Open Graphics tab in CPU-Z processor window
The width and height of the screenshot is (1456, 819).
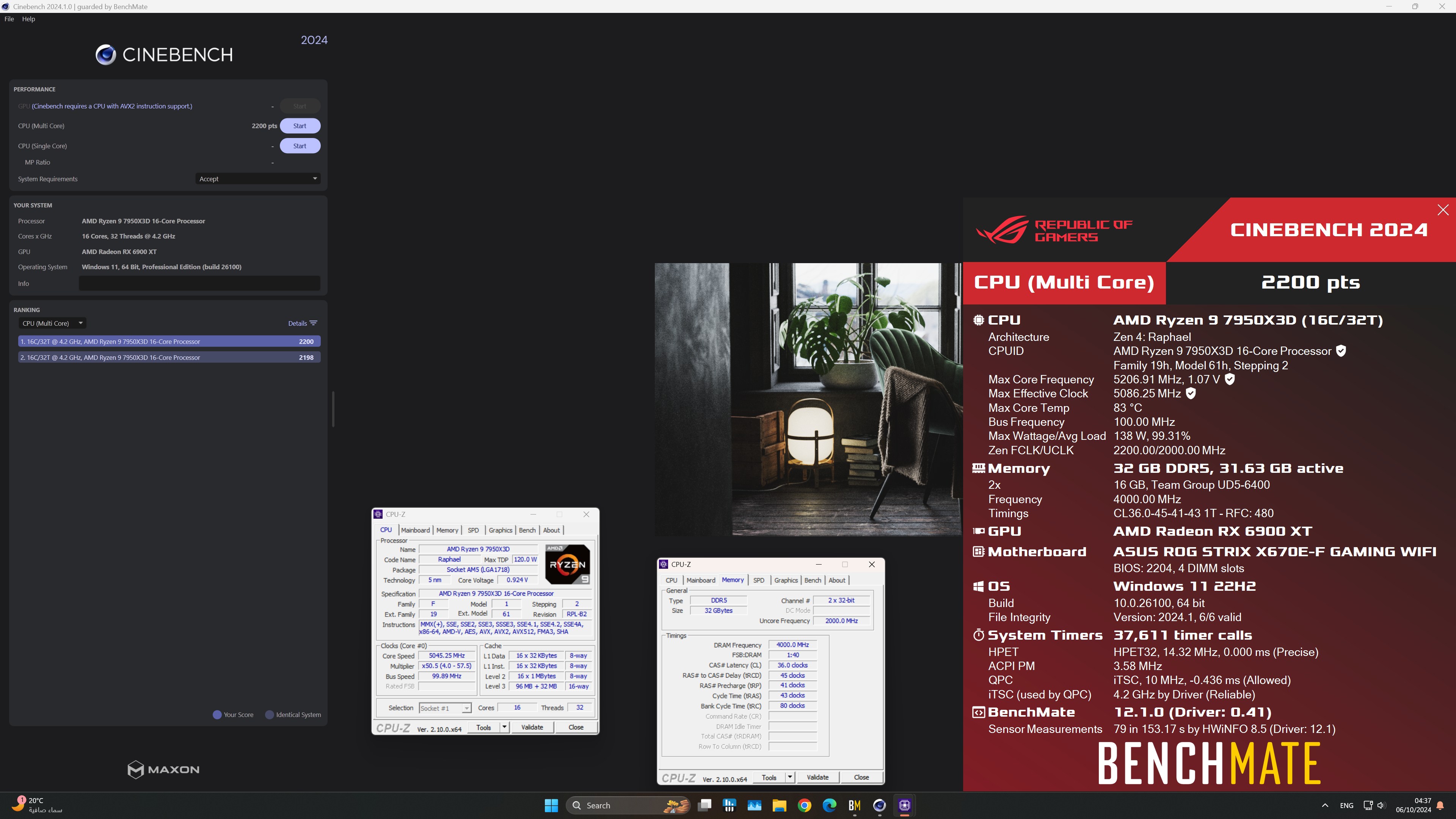(x=500, y=530)
